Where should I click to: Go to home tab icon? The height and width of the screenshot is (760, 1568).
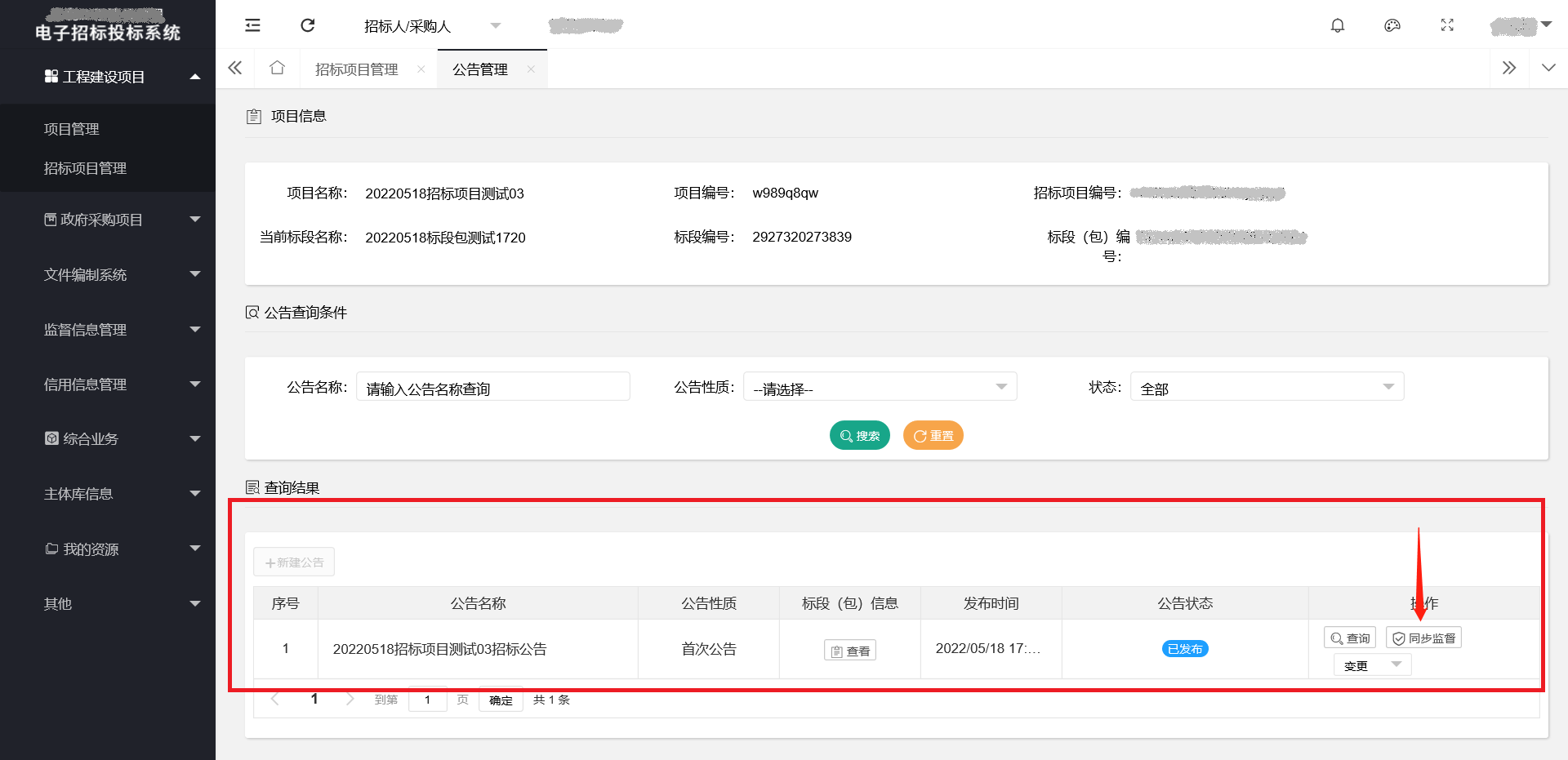click(x=277, y=68)
